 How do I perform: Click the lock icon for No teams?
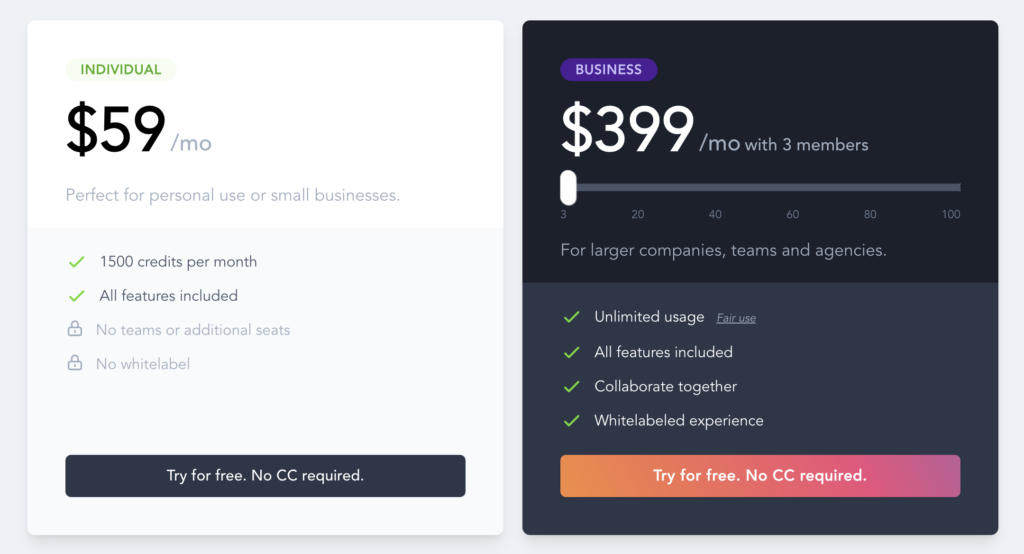pyautogui.click(x=75, y=329)
